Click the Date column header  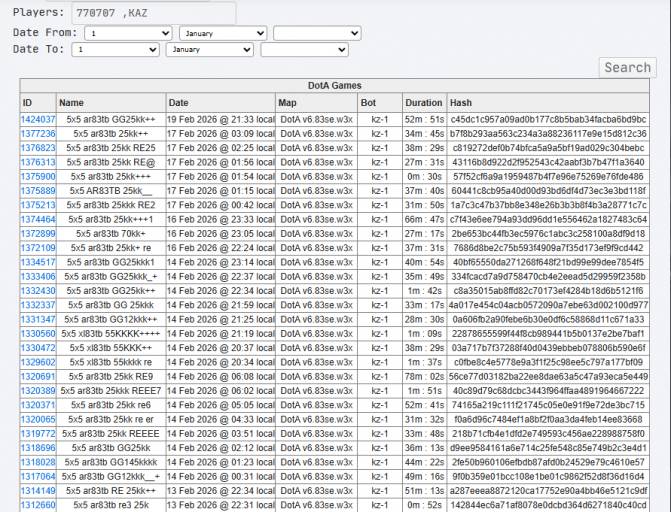(220, 103)
